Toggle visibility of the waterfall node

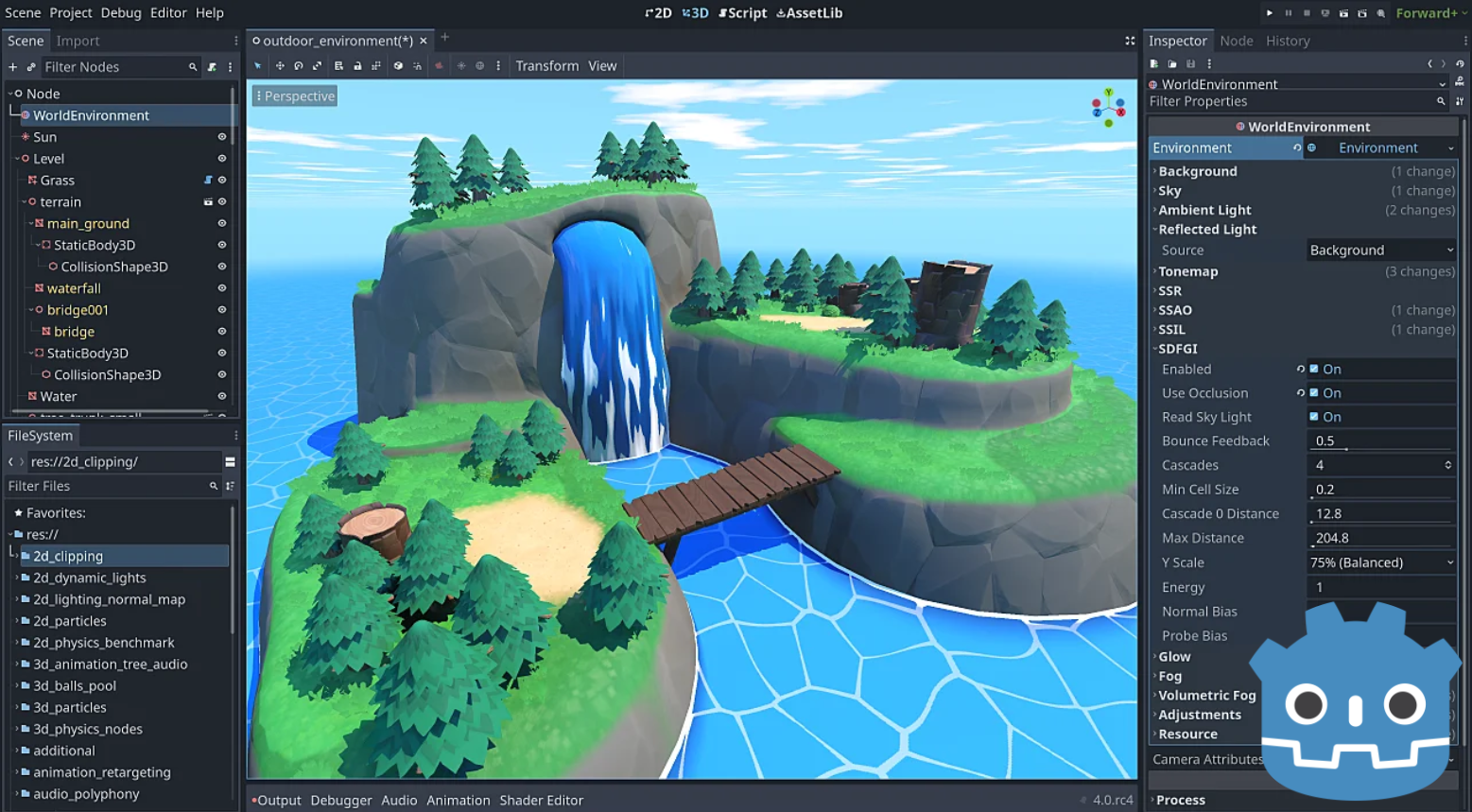point(222,288)
